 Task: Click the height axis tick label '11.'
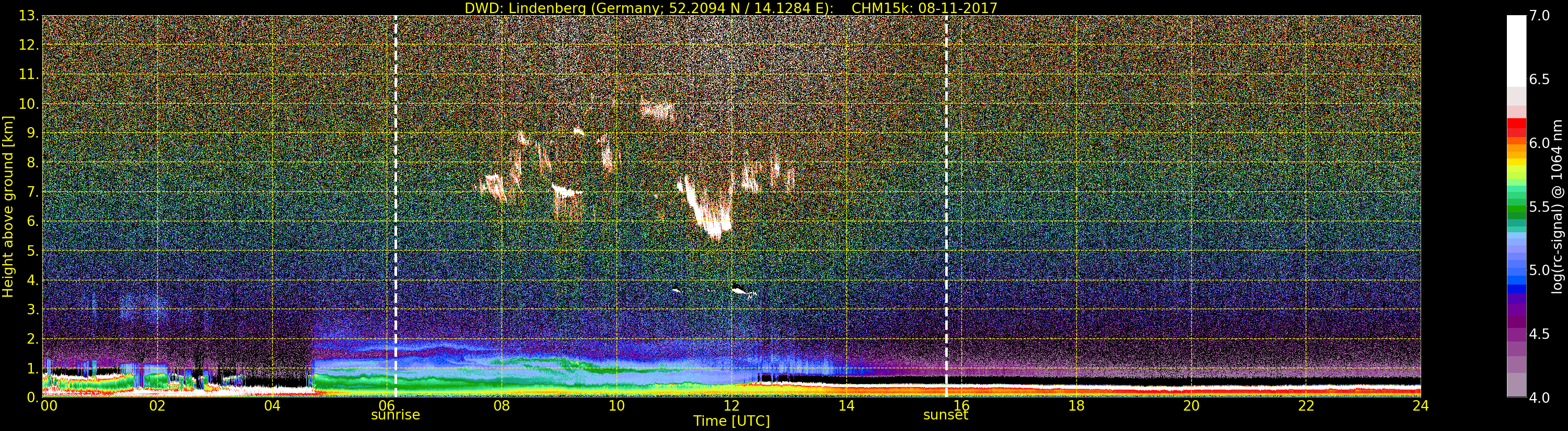point(29,74)
